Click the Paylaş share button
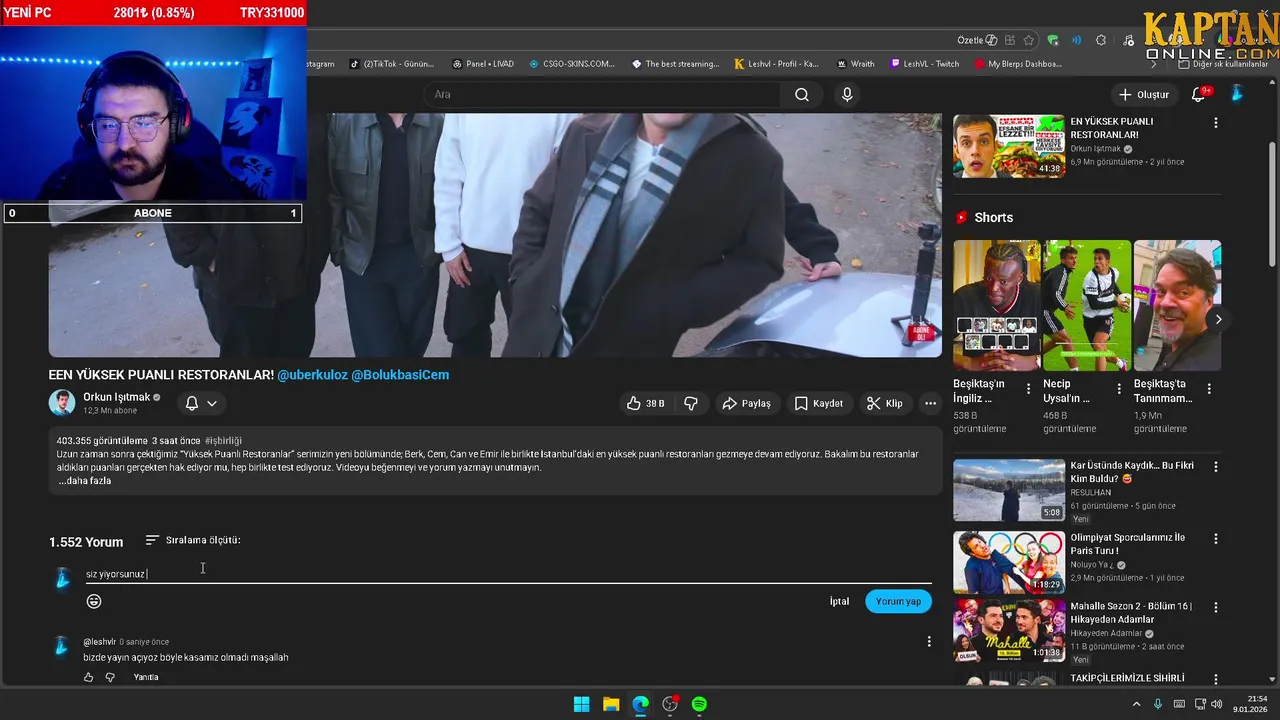This screenshot has width=1280, height=720. pyautogui.click(x=747, y=403)
